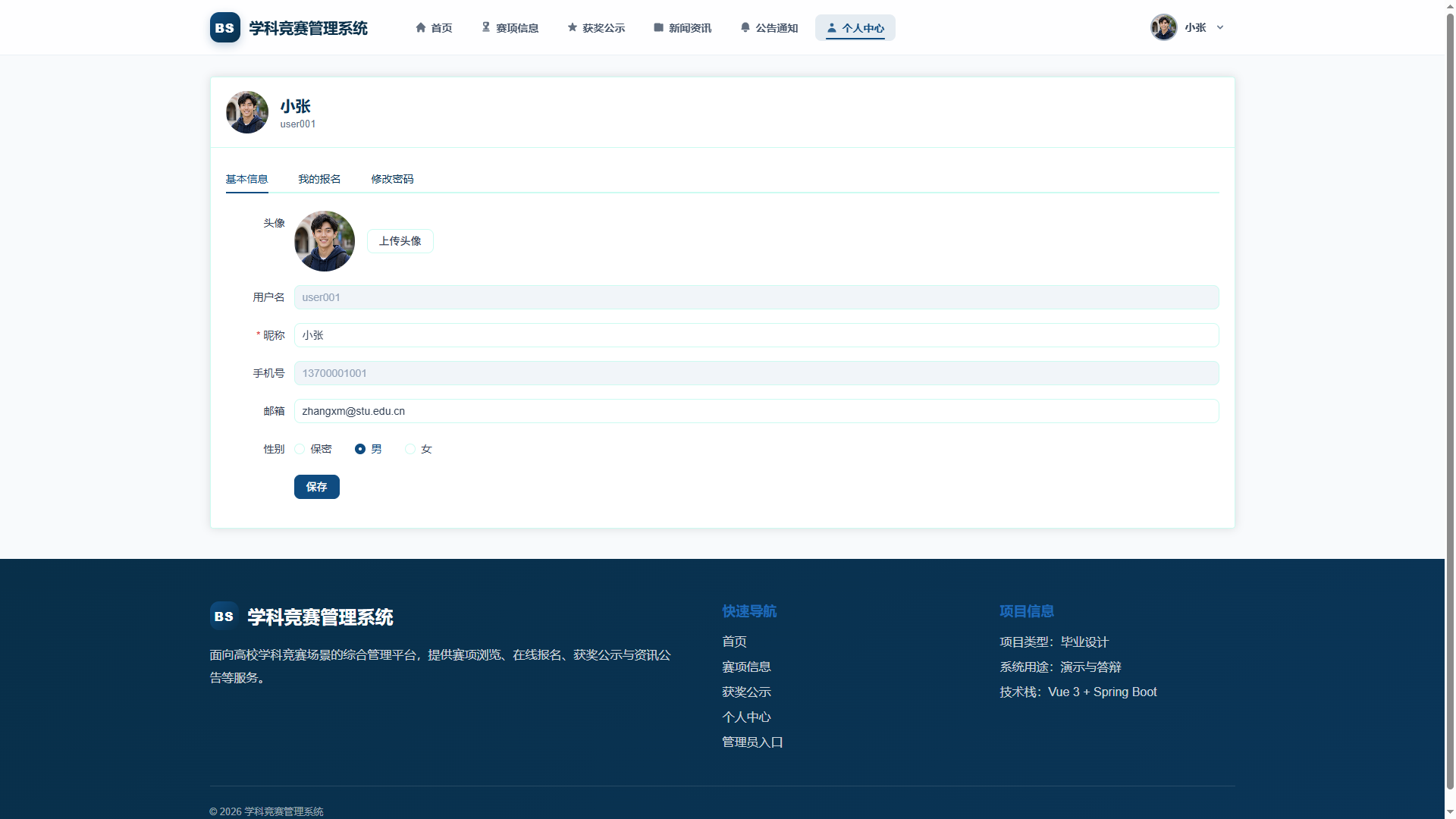Switch to the 我的报名 tab
The height and width of the screenshot is (819, 1456).
click(319, 179)
